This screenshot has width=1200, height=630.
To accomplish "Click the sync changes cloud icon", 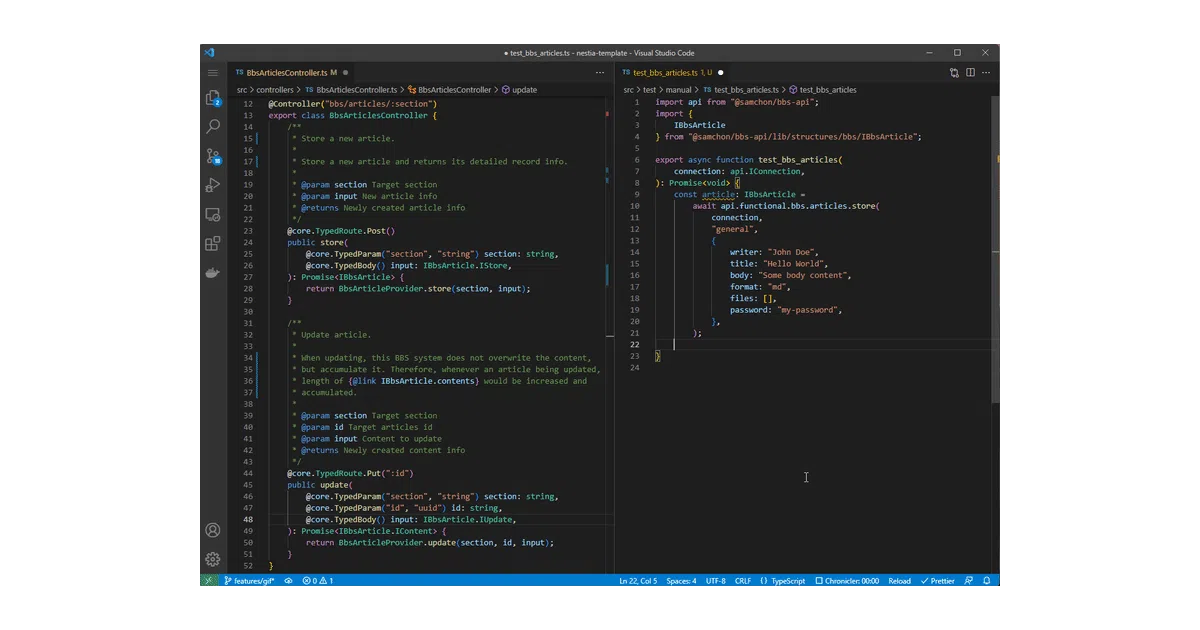I will tap(288, 580).
